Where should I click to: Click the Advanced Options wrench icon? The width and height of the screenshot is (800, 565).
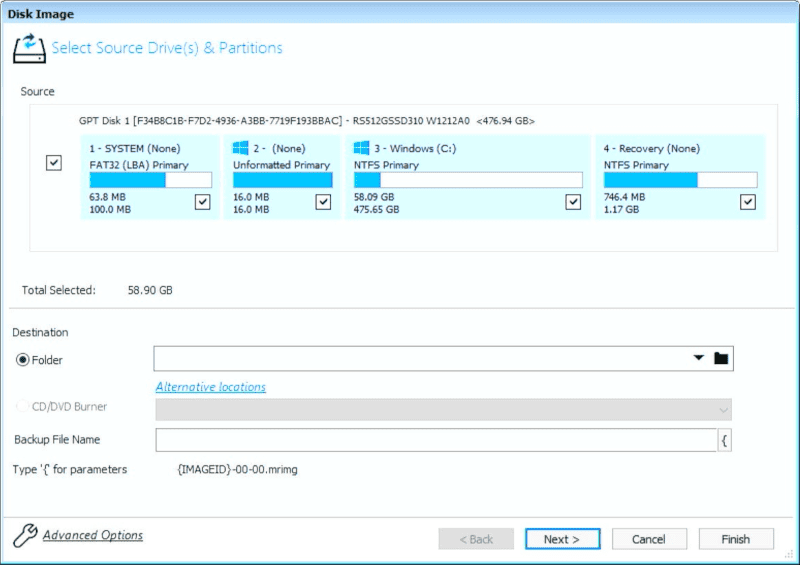tap(25, 536)
